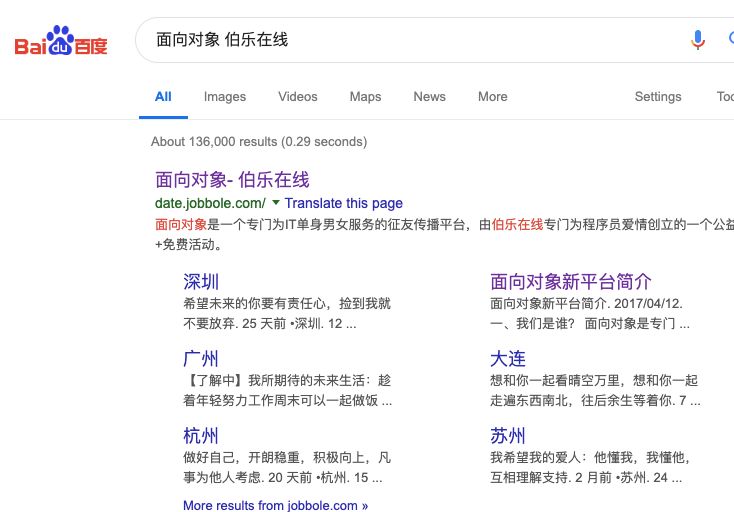Screen dimensions: 734x512
Task: Open the 苏州 sitelink
Action: point(508,436)
